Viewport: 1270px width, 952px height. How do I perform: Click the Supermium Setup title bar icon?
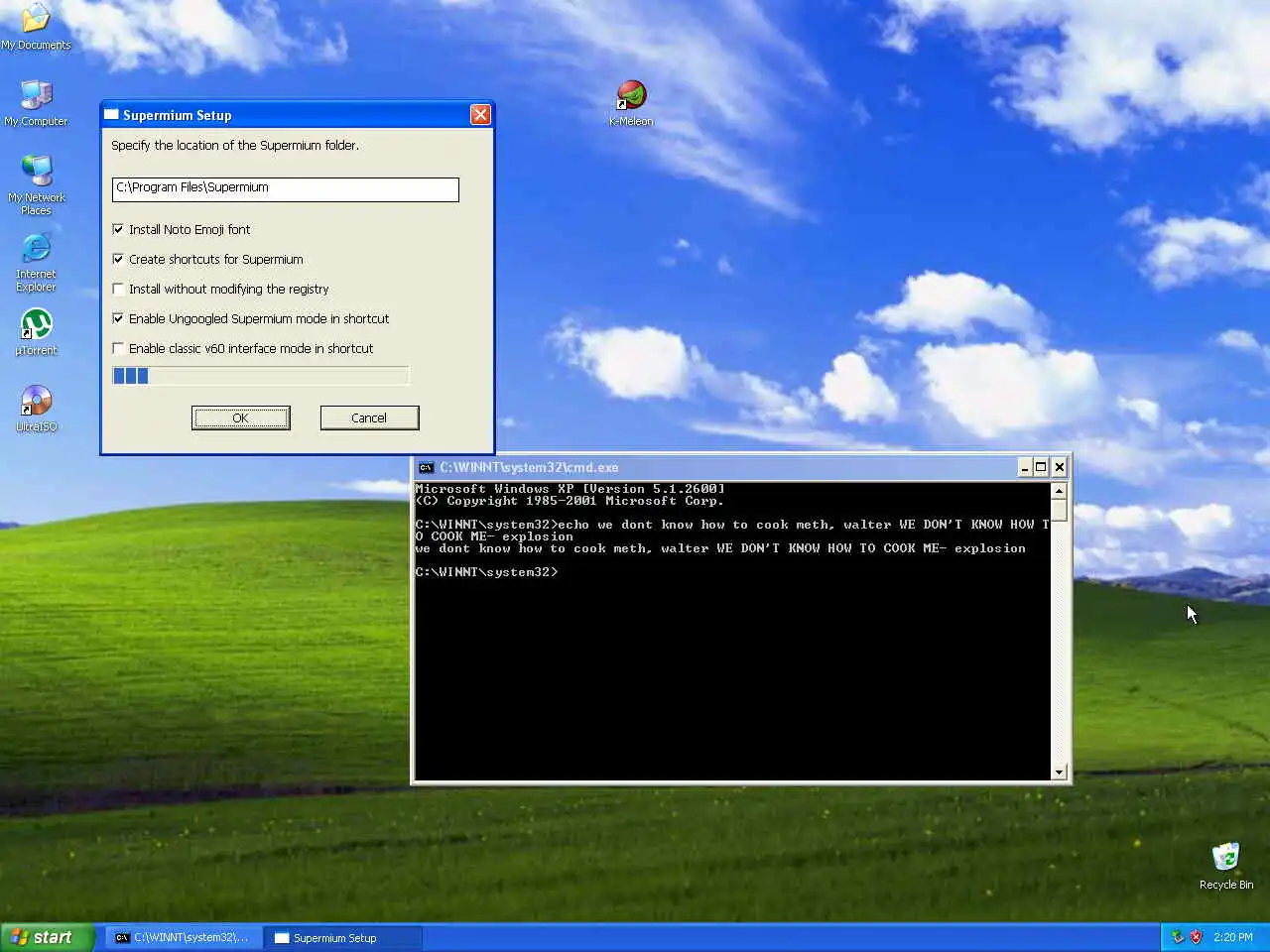(111, 115)
